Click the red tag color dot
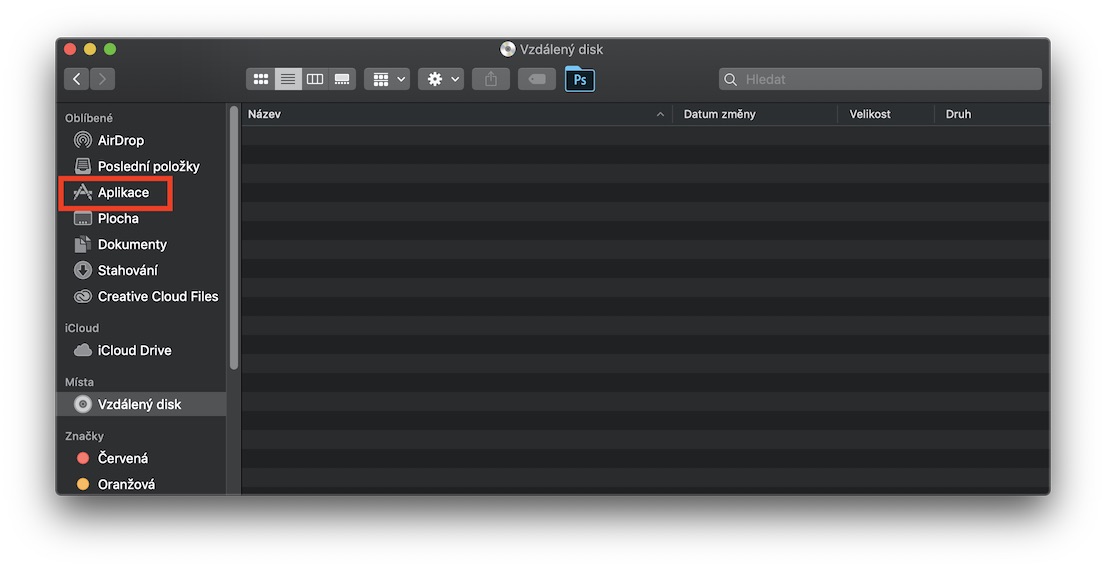Viewport: 1106px width, 569px height. (x=83, y=458)
